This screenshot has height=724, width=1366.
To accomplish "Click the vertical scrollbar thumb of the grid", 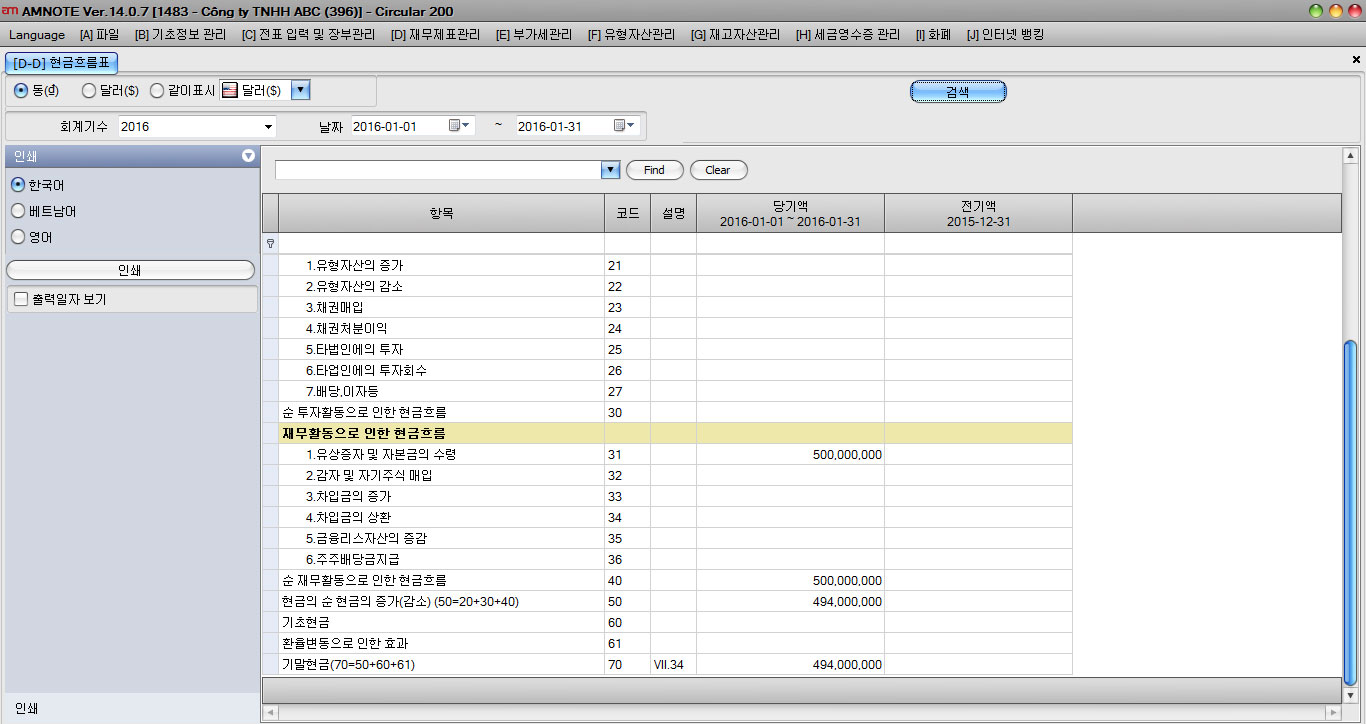I will click(1350, 510).
